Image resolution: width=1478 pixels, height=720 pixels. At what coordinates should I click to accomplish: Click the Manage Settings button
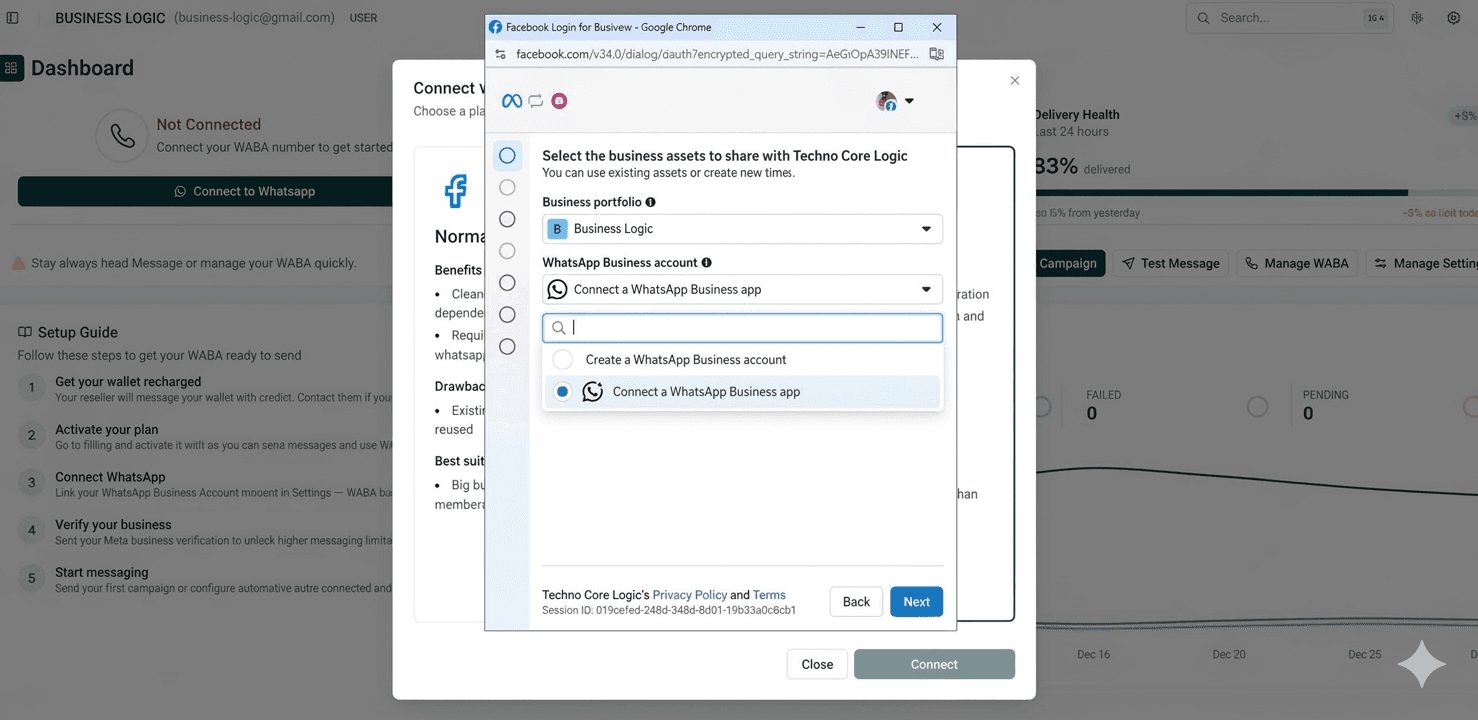click(1422, 263)
